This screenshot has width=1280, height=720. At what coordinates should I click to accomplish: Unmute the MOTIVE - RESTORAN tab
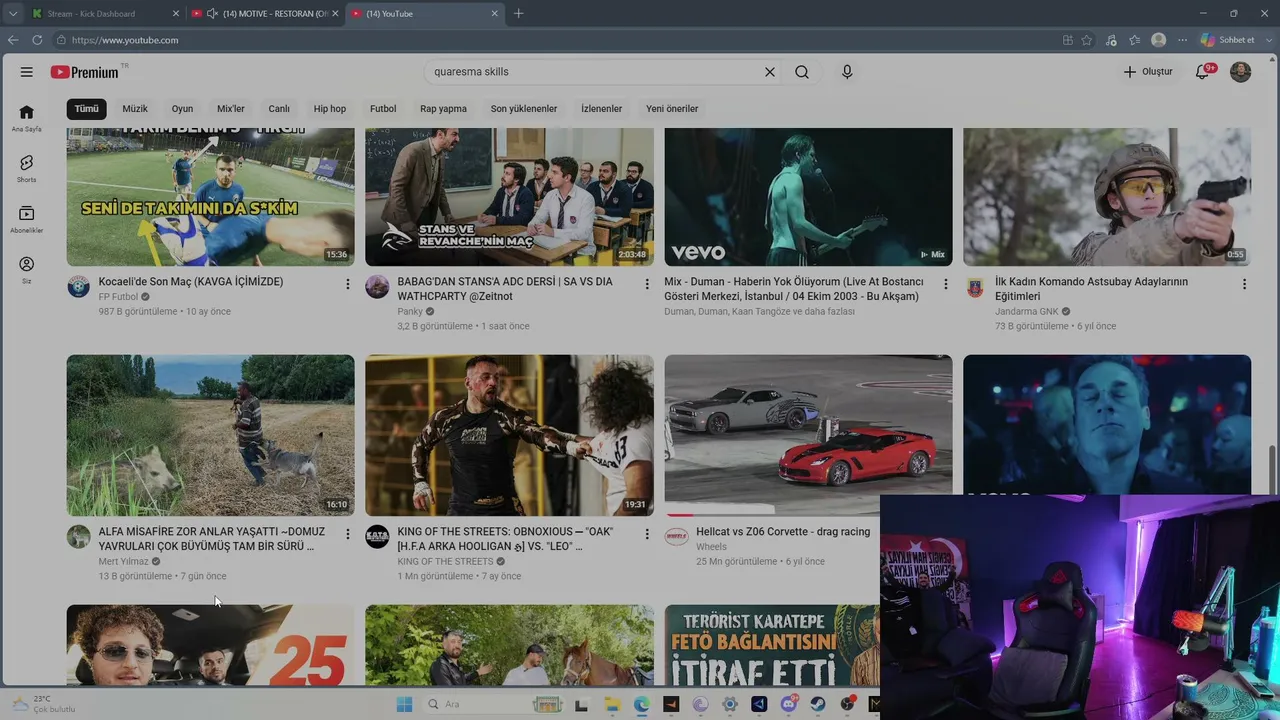pyautogui.click(x=211, y=14)
